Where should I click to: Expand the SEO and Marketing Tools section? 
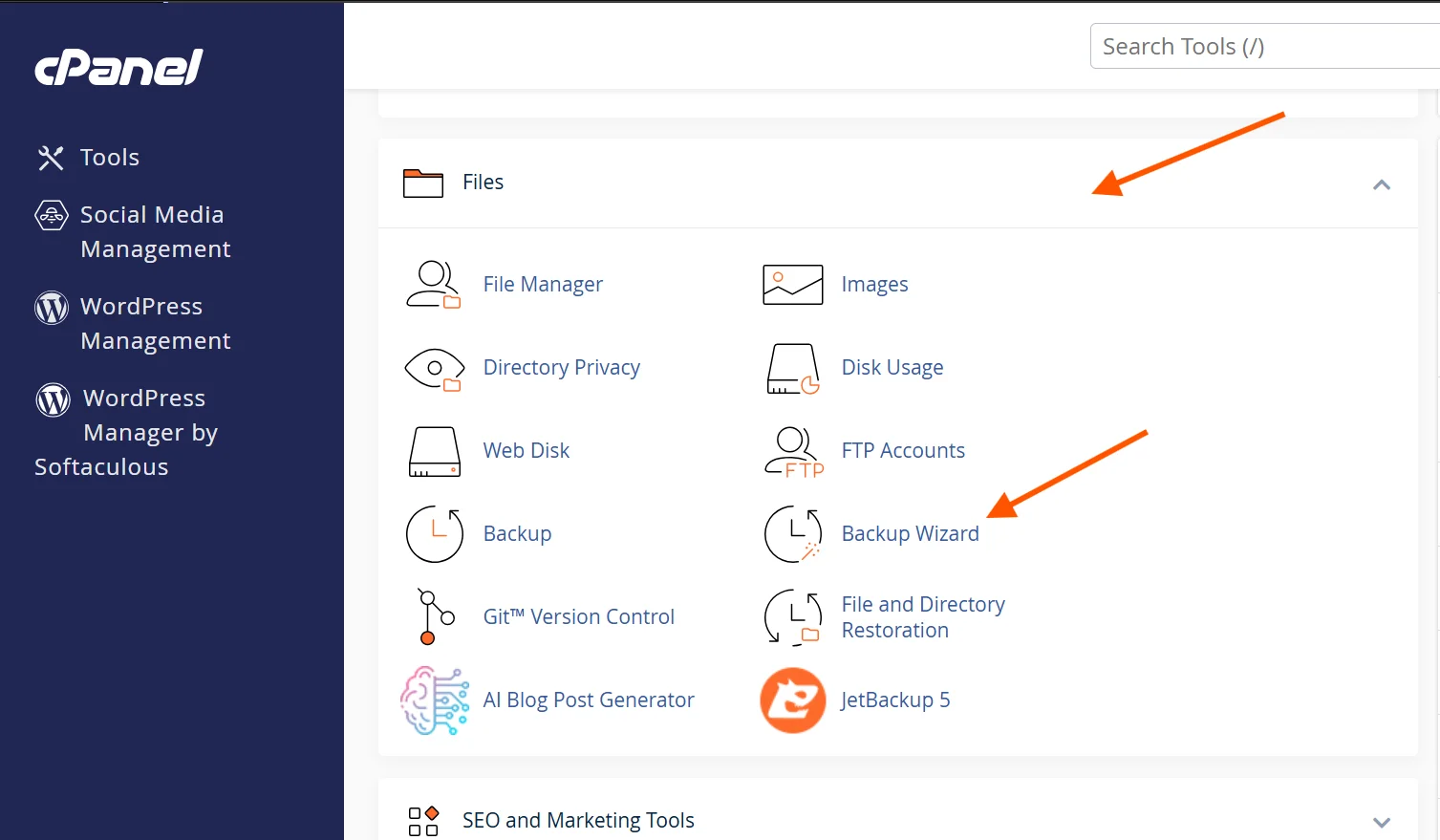click(x=1381, y=820)
